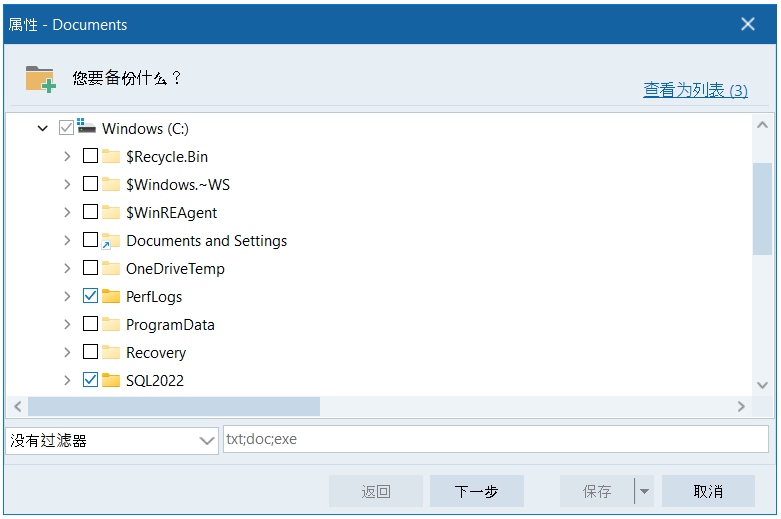
Task: Select the ProgramData tree item
Action: [170, 324]
